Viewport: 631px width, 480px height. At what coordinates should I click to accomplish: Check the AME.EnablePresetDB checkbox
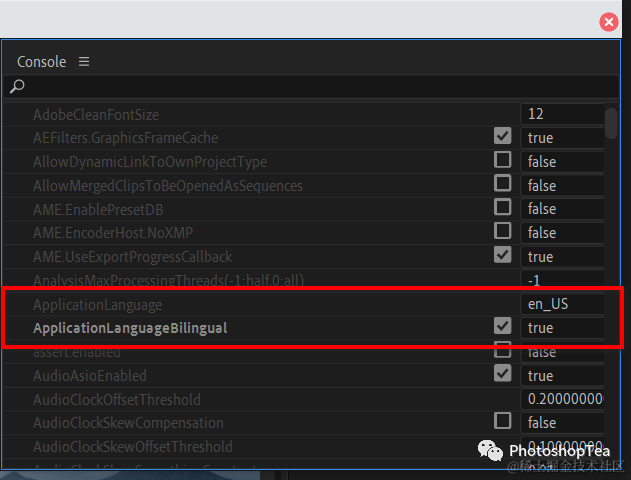[503, 207]
